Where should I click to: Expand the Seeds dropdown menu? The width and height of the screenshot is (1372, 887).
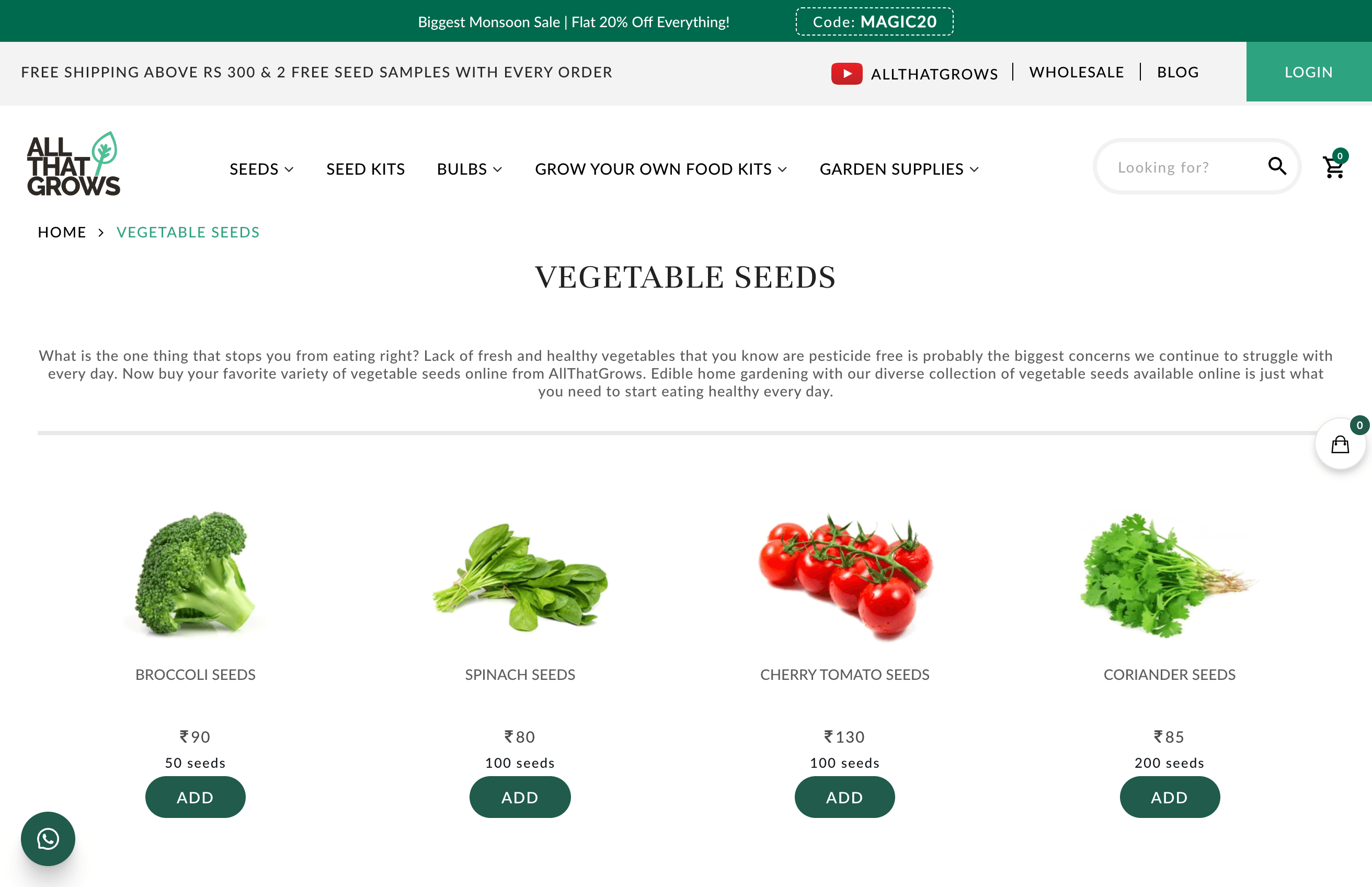[x=261, y=169]
